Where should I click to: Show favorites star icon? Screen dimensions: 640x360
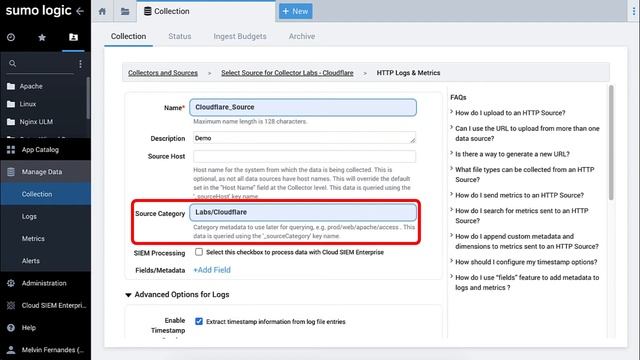pyautogui.click(x=42, y=38)
